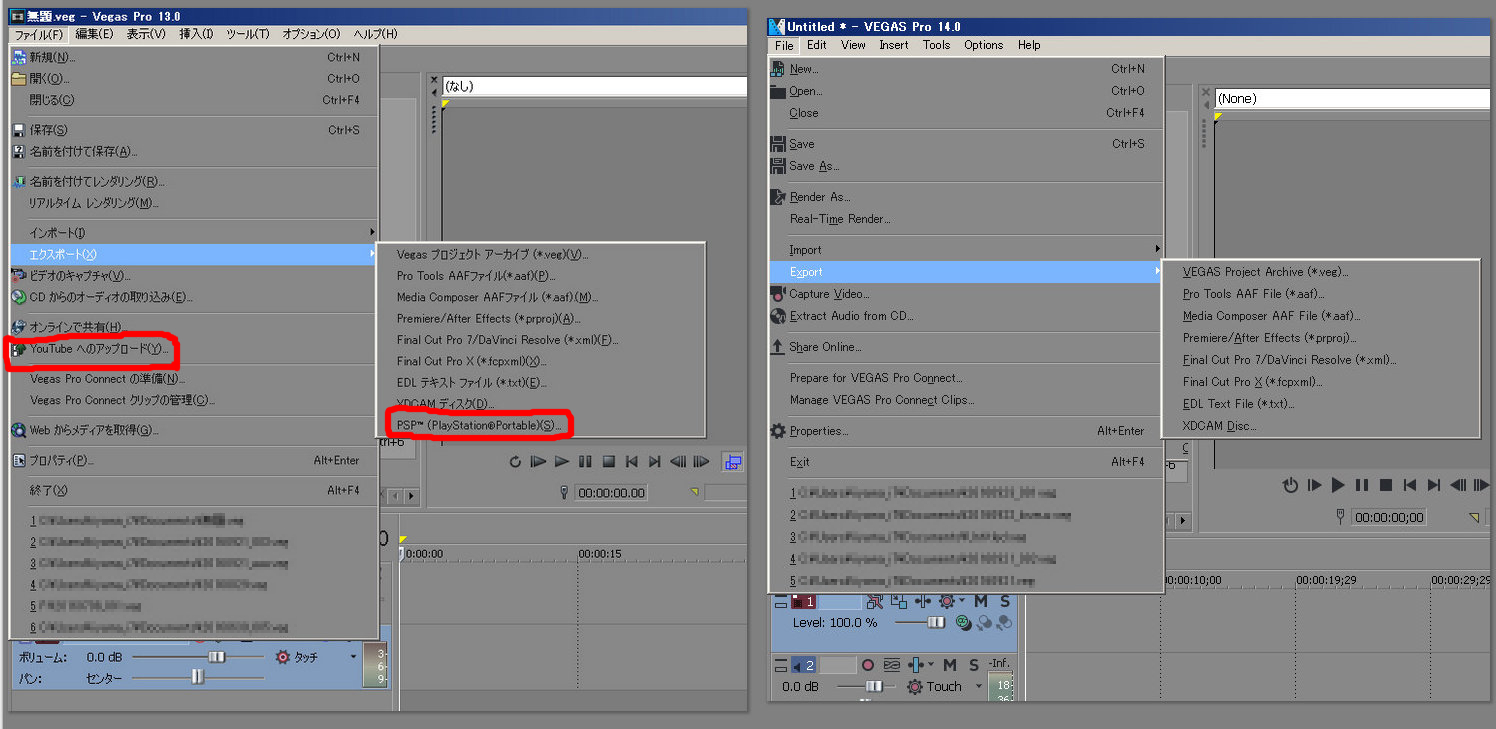
Task: Click Track FX icon on VEGAS 14 audio track 2
Action: click(916, 665)
